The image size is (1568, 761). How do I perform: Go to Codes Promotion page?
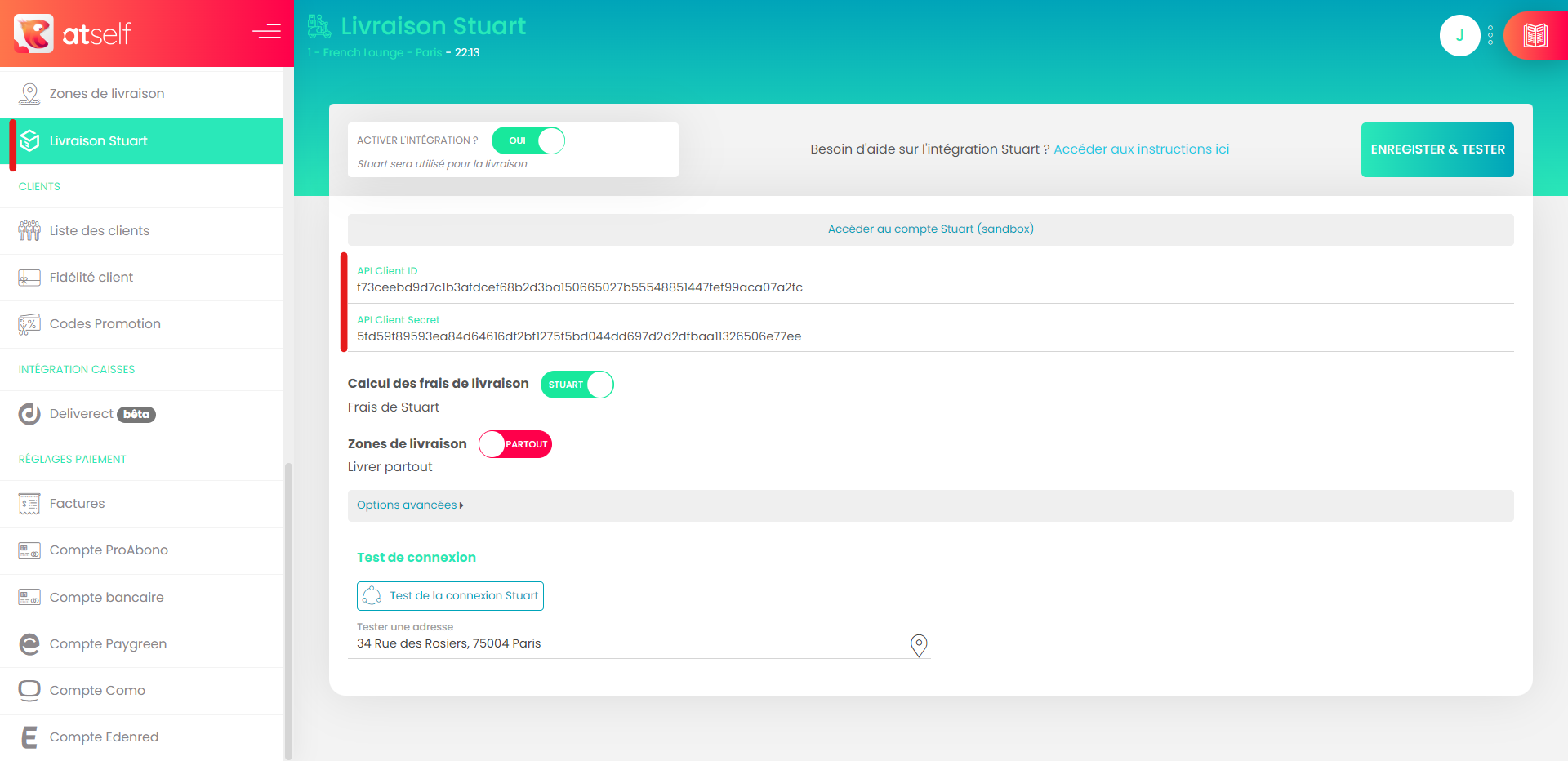[x=142, y=324]
